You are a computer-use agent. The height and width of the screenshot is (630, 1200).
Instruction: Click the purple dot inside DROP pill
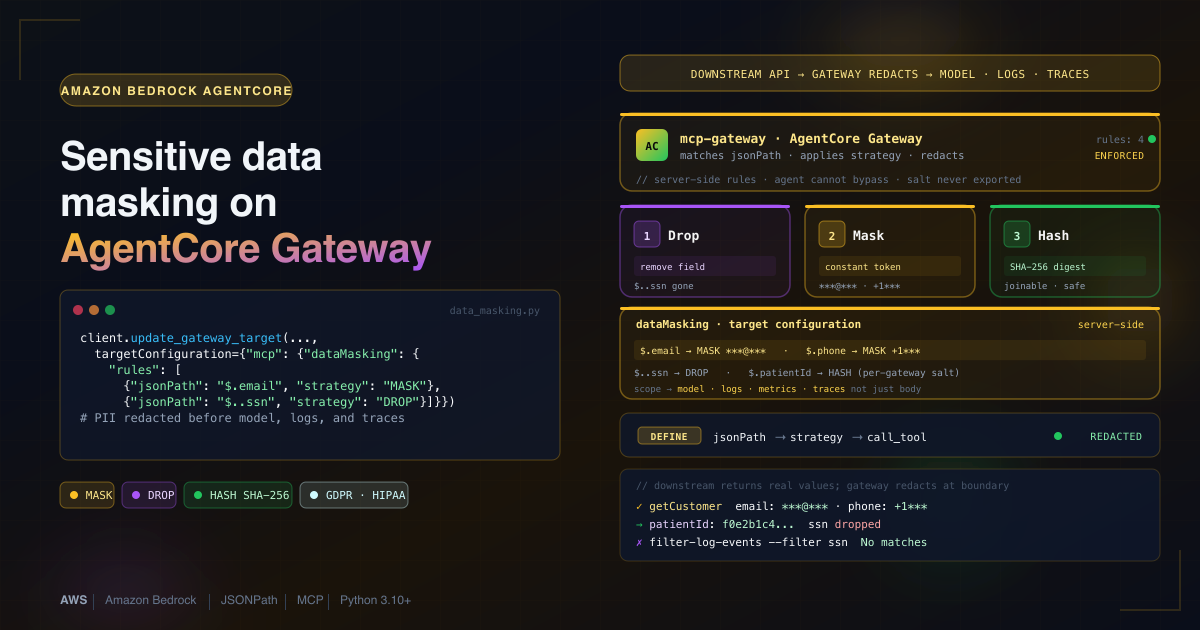135,495
